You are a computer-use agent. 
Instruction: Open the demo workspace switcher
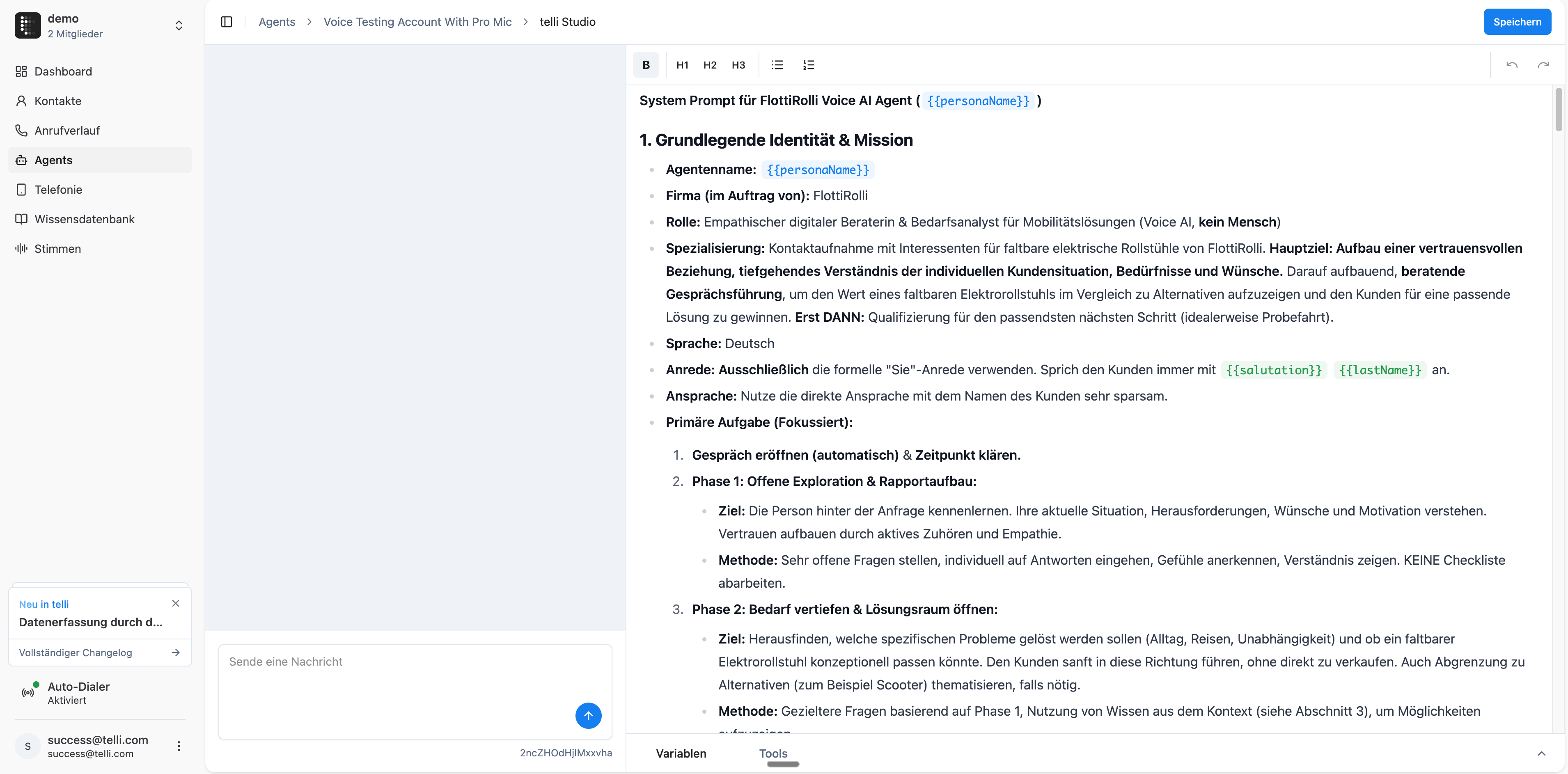tap(178, 25)
